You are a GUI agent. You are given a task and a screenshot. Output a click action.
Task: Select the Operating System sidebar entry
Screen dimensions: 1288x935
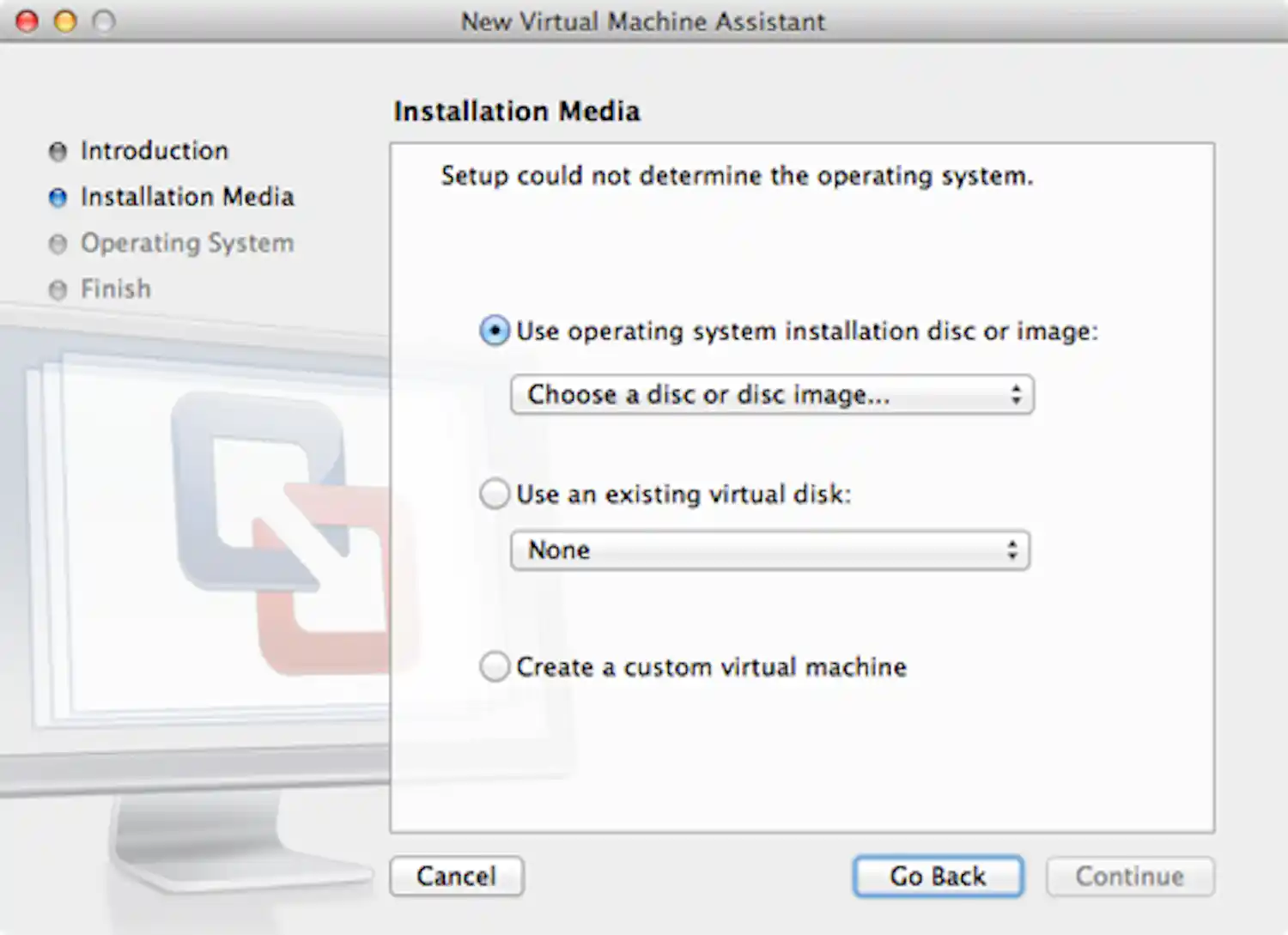tap(187, 244)
